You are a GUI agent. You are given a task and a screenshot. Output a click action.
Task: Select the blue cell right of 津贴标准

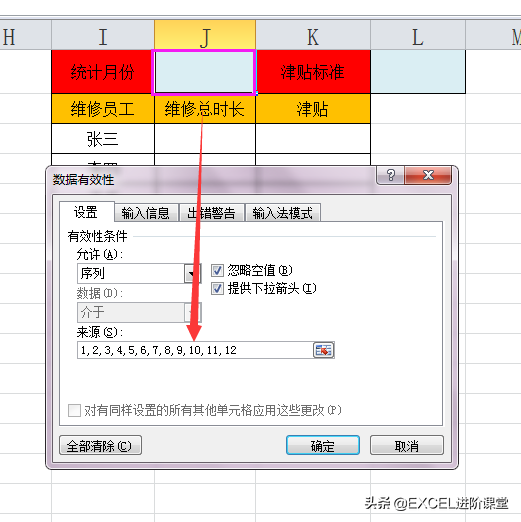(418, 72)
